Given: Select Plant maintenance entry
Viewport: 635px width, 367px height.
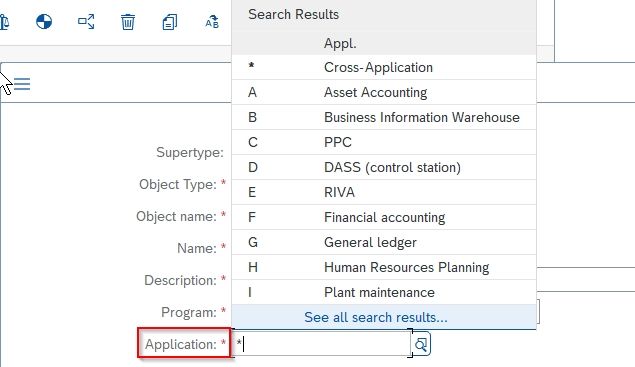Looking at the screenshot, I should [384, 292].
